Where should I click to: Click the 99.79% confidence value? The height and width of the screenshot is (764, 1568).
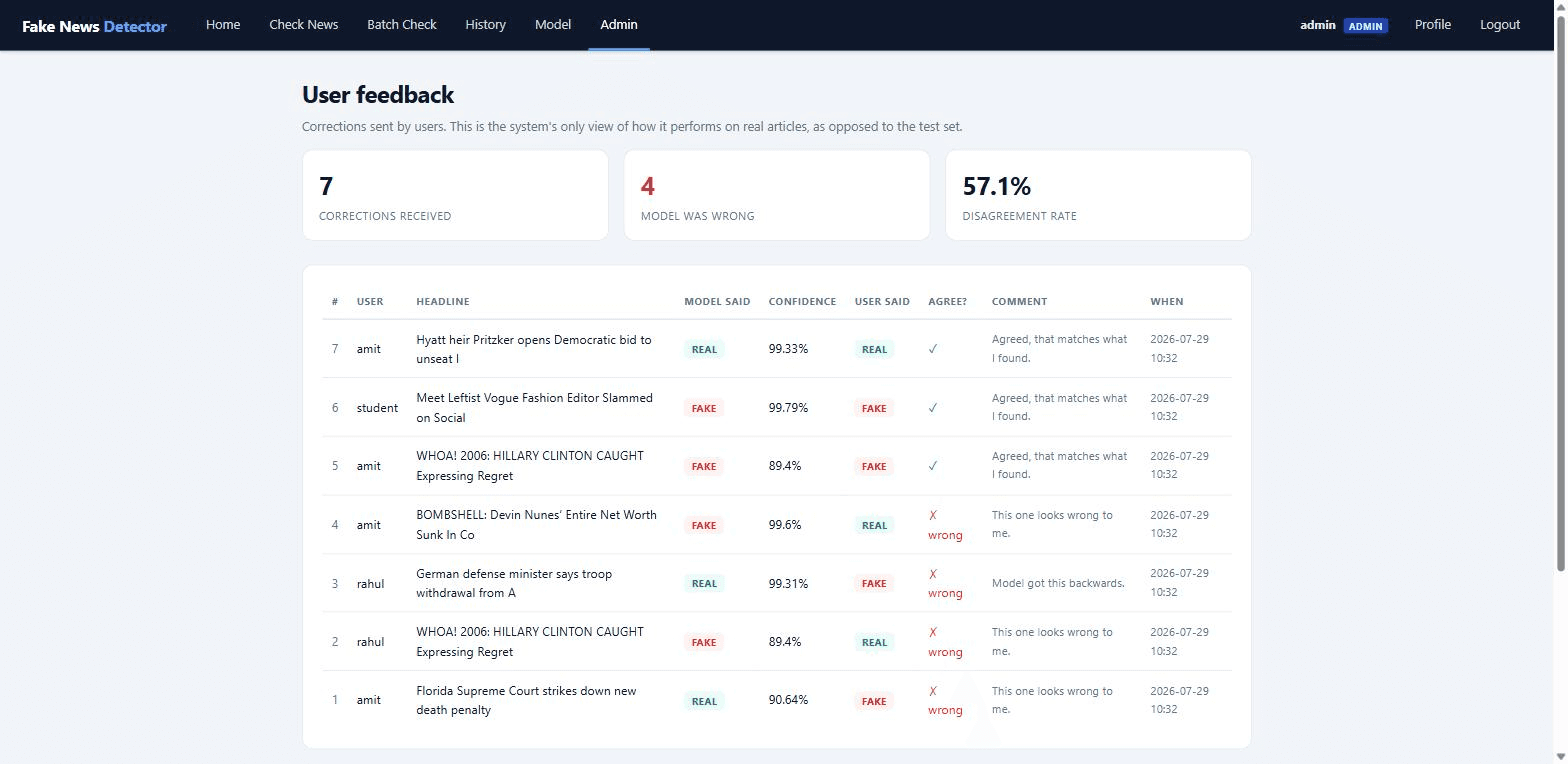[788, 408]
